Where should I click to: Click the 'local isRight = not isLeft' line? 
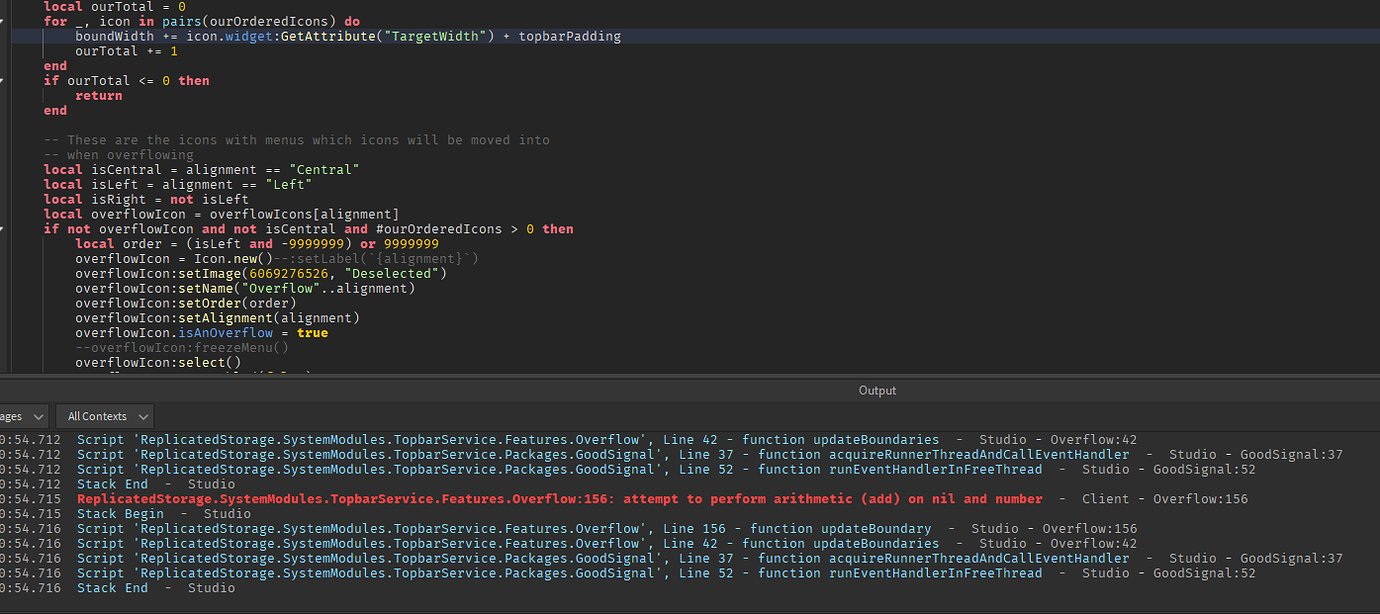(146, 199)
